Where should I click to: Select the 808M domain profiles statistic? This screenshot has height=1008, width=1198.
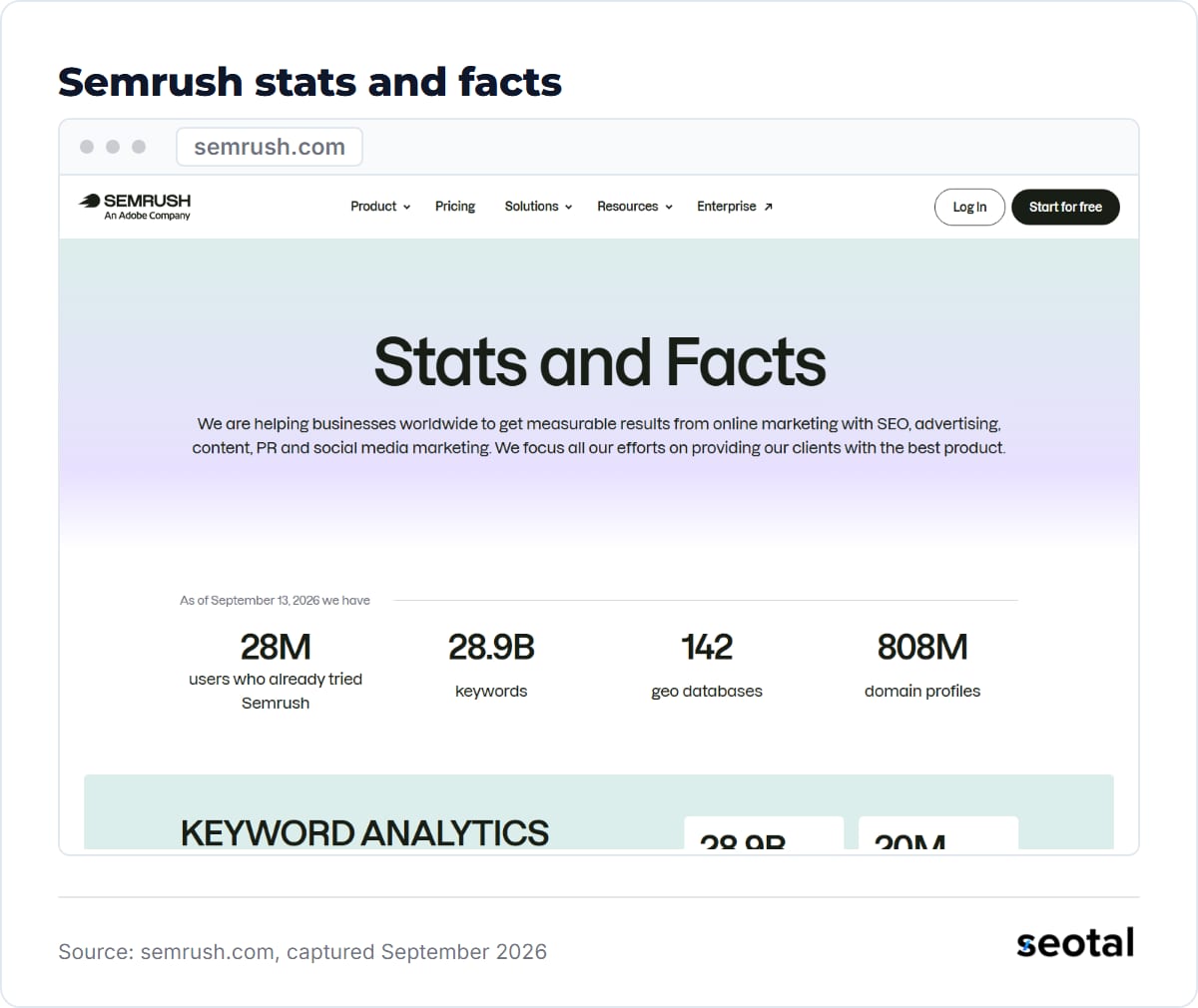(x=922, y=665)
